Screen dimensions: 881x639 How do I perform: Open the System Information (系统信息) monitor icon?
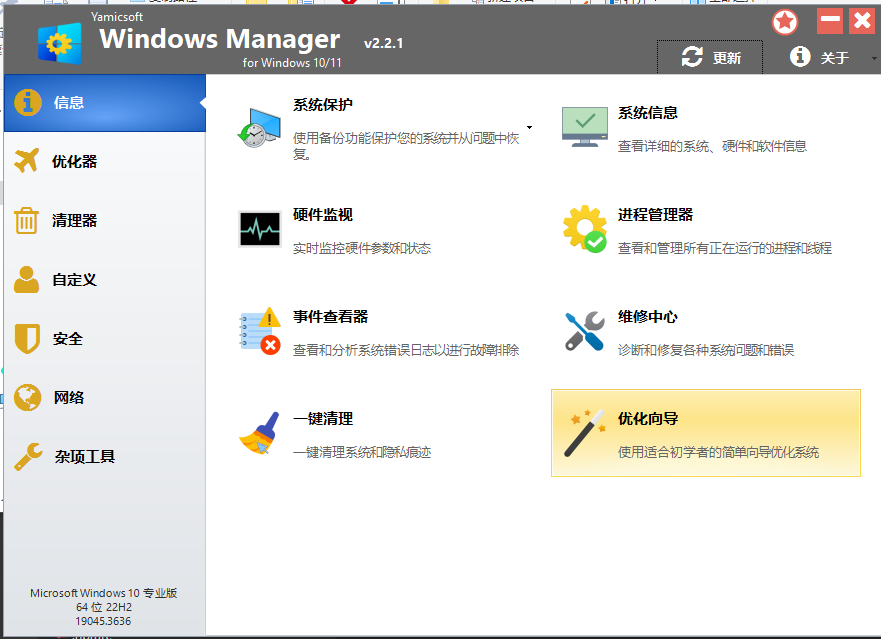584,127
